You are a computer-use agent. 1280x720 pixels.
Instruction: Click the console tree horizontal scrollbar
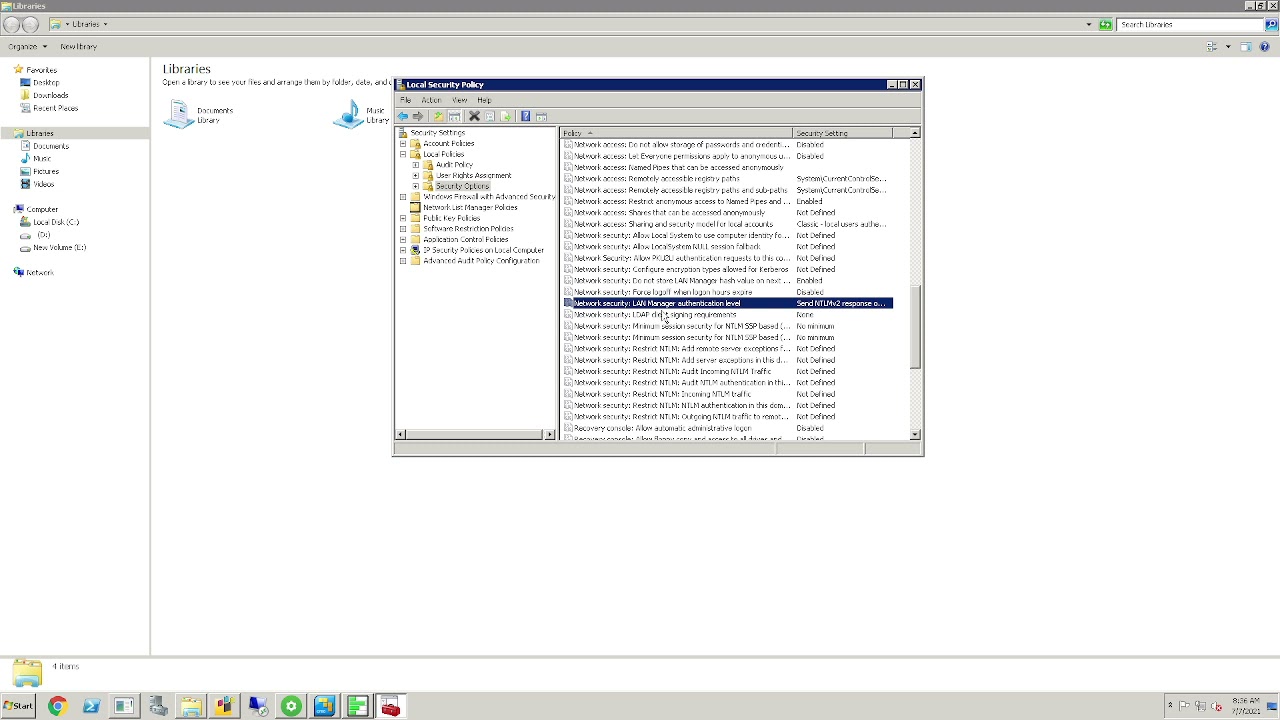pos(475,434)
